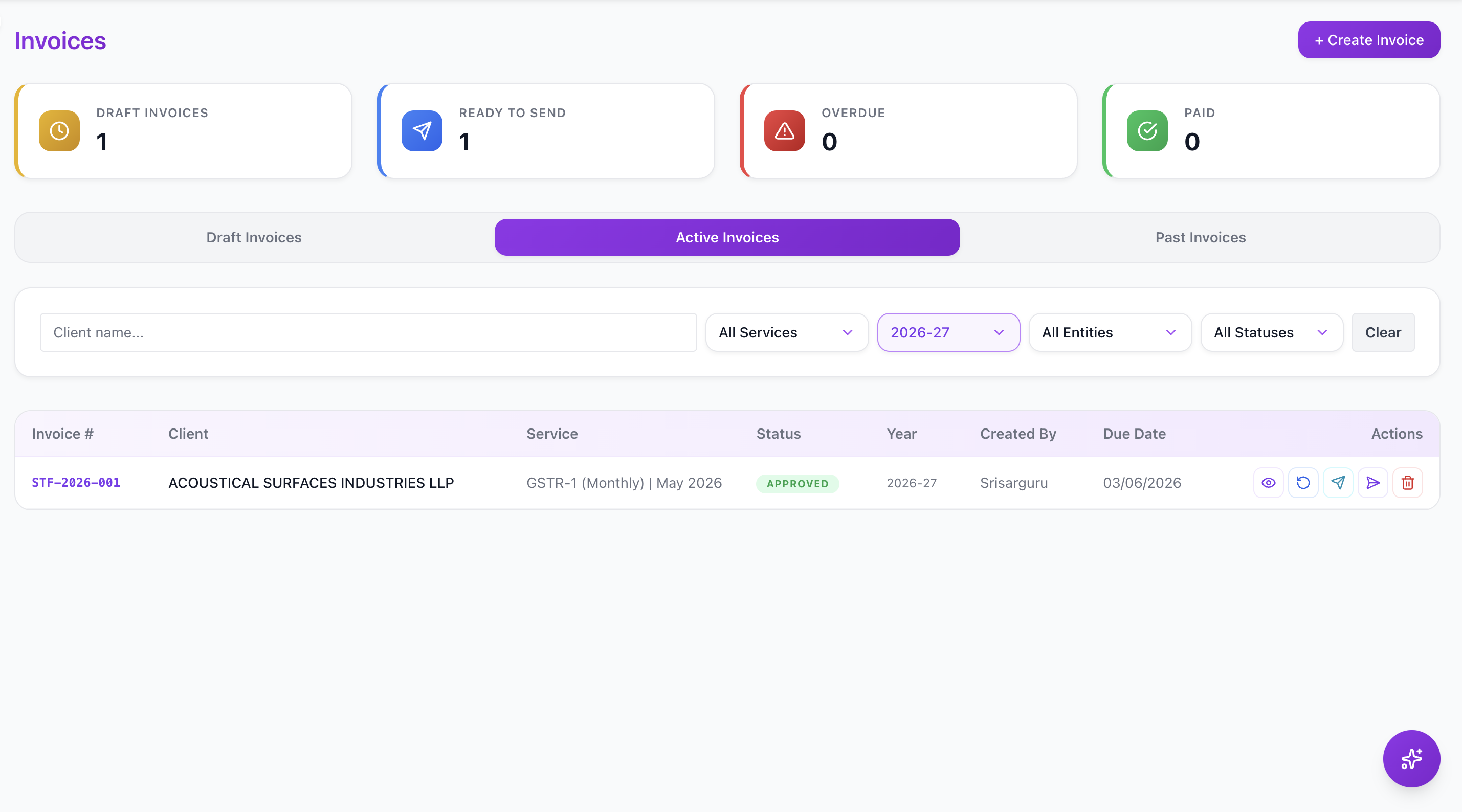Click the Clear filters button

[x=1383, y=332]
